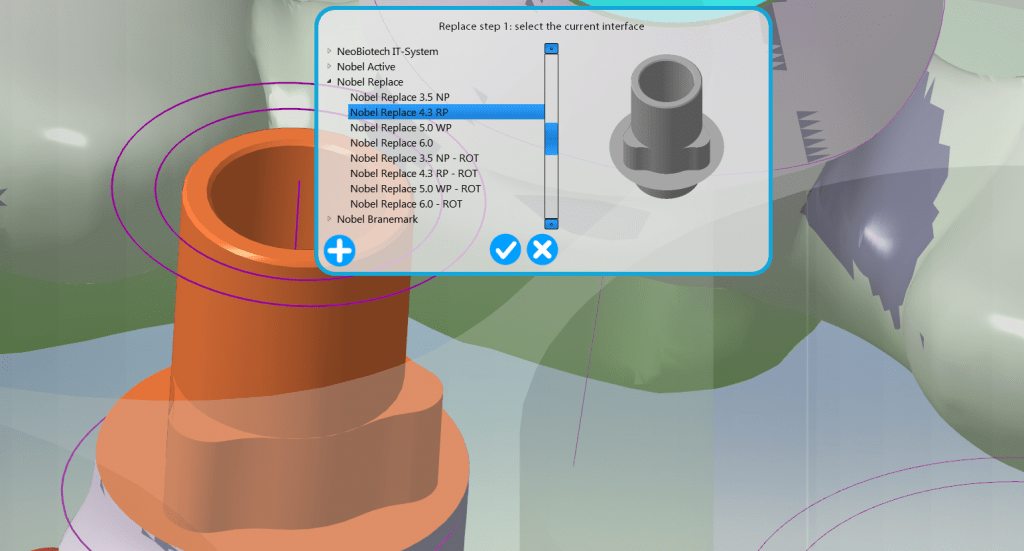Click the list scrollbar up arrow

[551, 48]
